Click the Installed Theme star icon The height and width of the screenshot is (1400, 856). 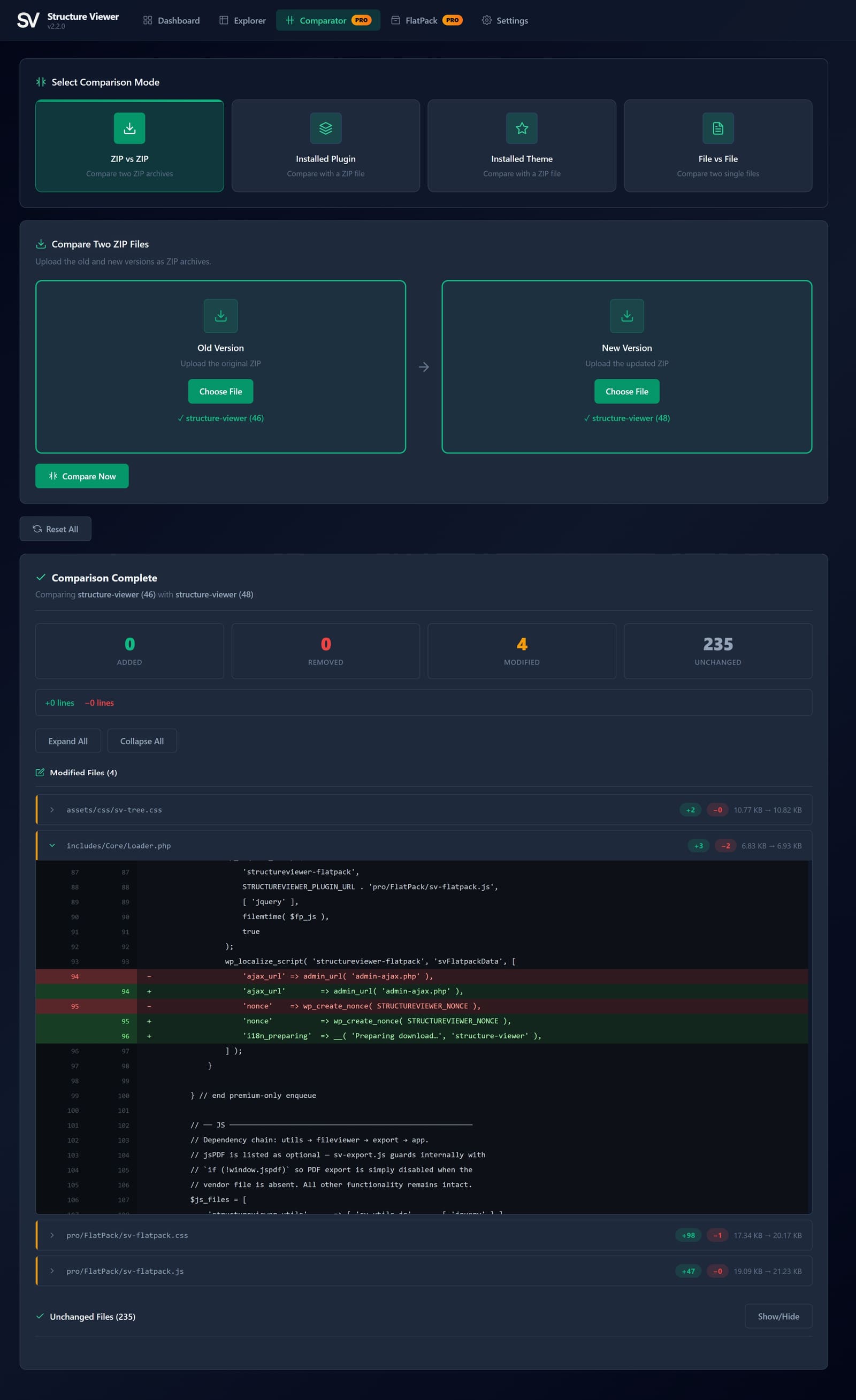click(x=522, y=128)
